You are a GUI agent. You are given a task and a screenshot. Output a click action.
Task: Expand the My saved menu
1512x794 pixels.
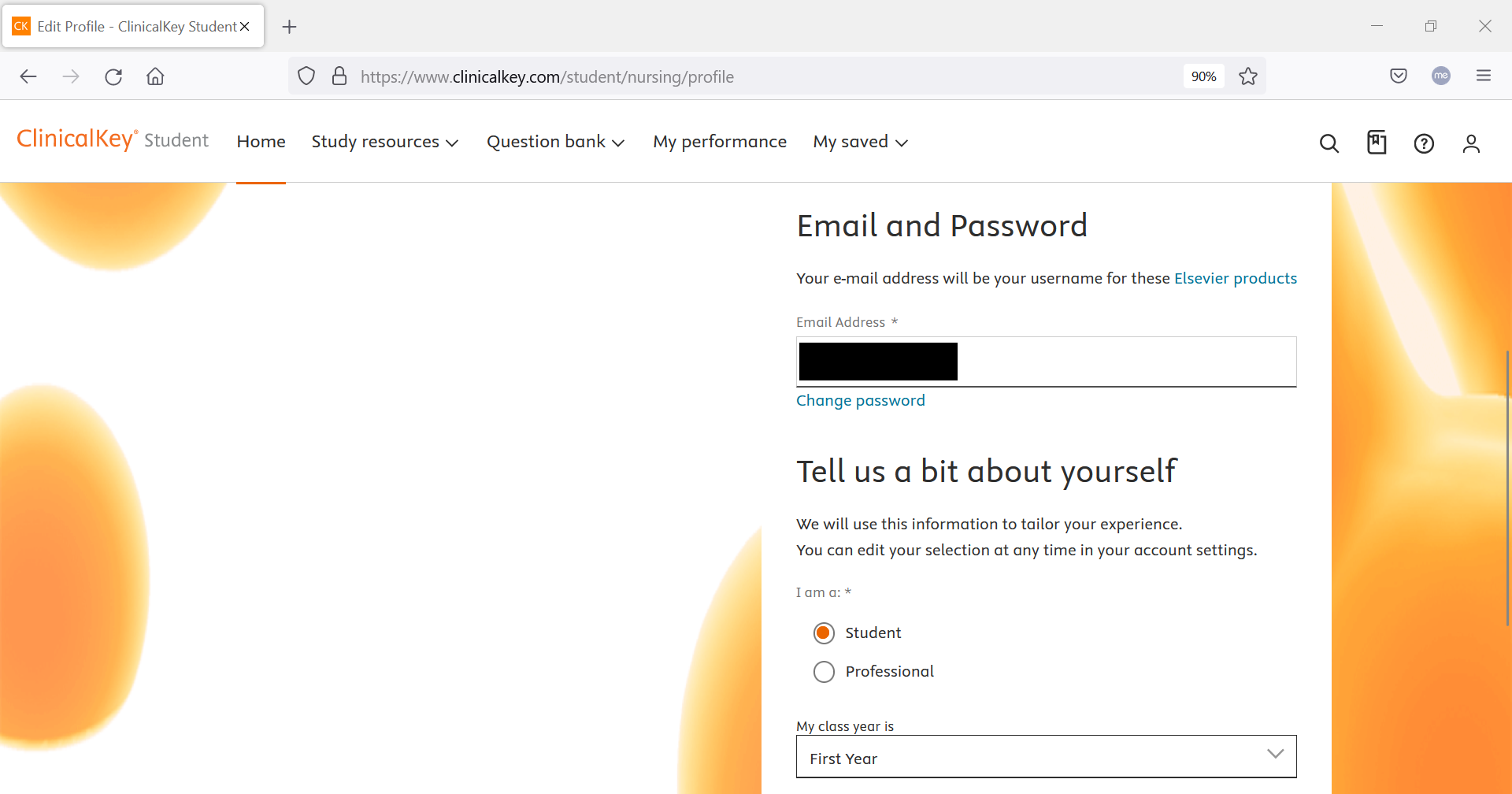pos(860,142)
